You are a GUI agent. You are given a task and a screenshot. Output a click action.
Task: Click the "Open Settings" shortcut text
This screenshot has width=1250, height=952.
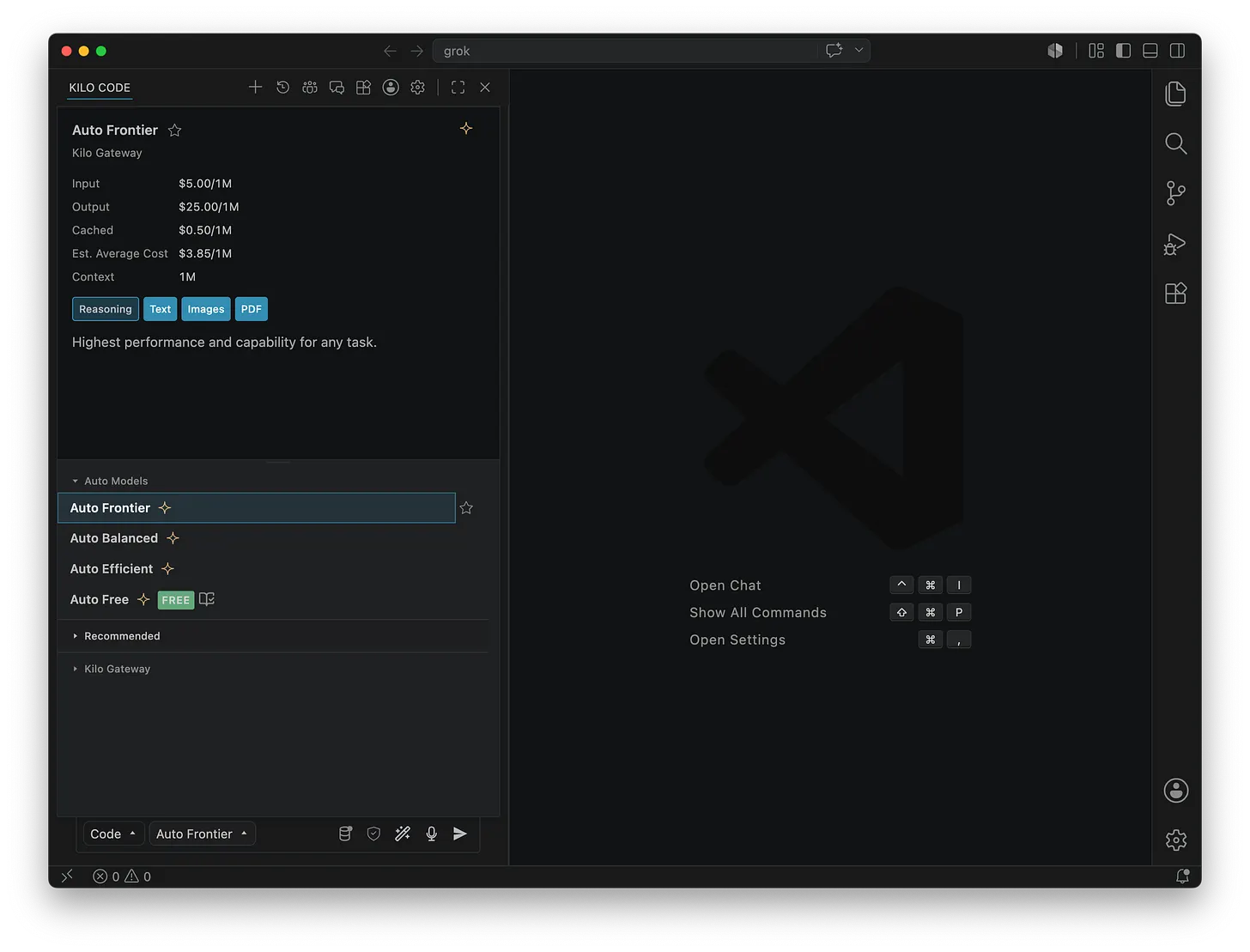pos(737,640)
